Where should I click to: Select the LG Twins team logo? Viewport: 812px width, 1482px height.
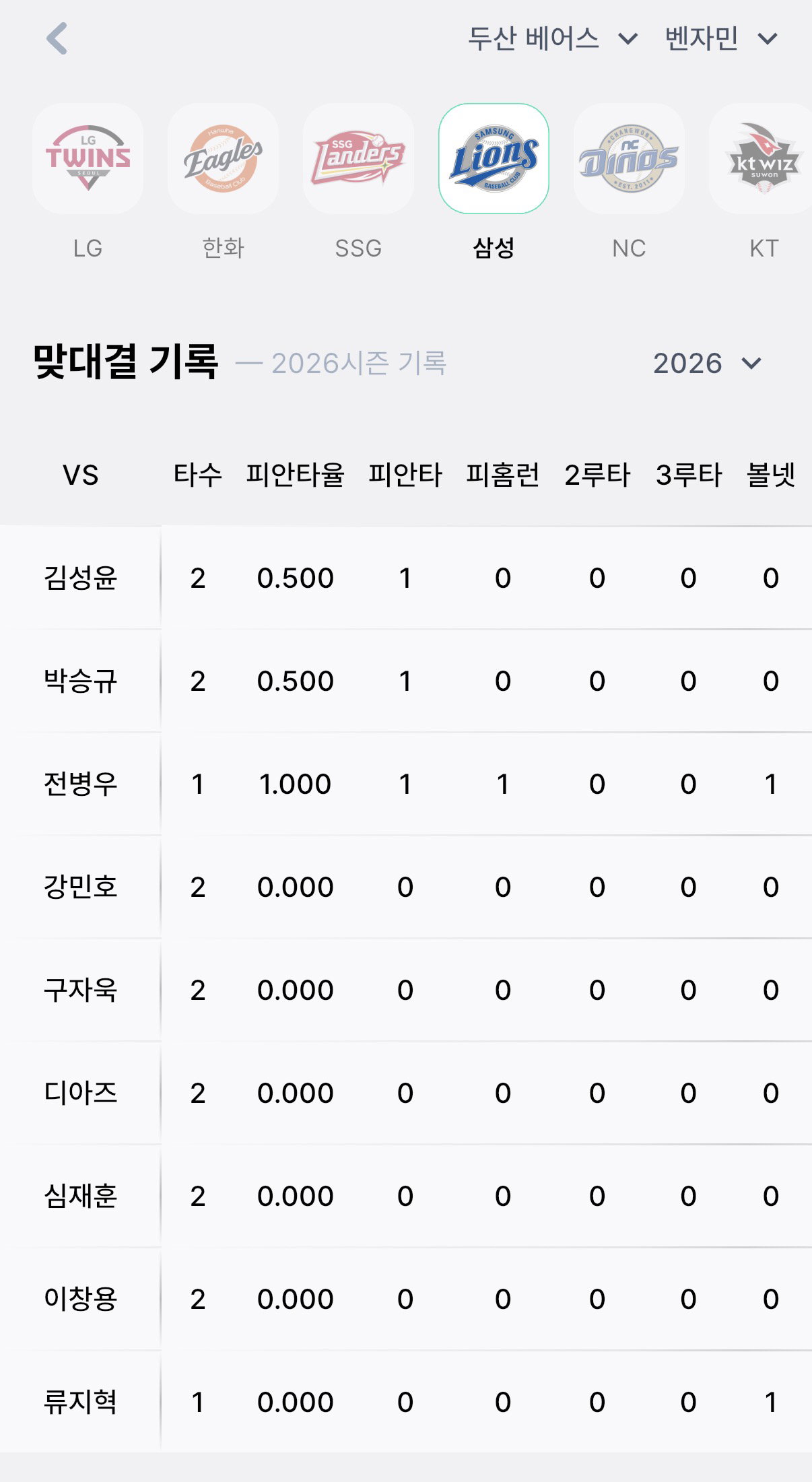point(88,159)
